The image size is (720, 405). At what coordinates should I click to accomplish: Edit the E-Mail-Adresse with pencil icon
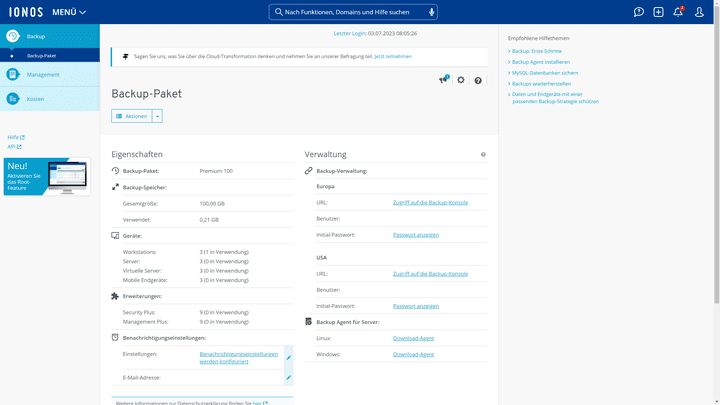tap(289, 378)
